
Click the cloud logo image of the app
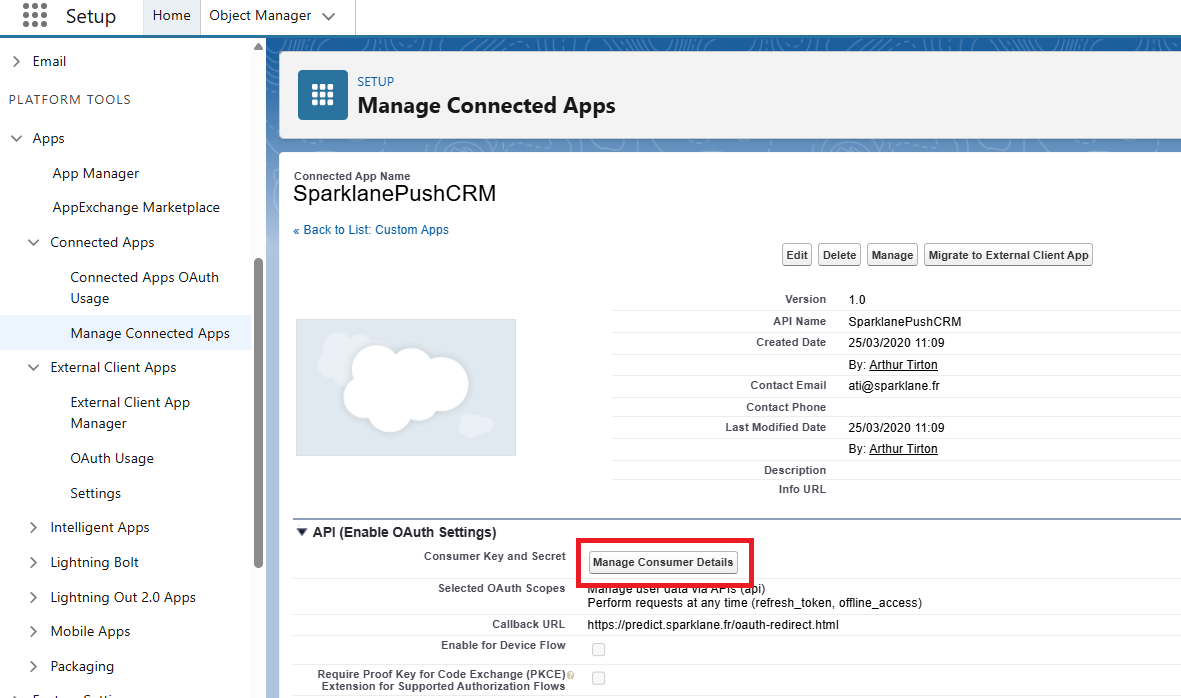(x=406, y=387)
